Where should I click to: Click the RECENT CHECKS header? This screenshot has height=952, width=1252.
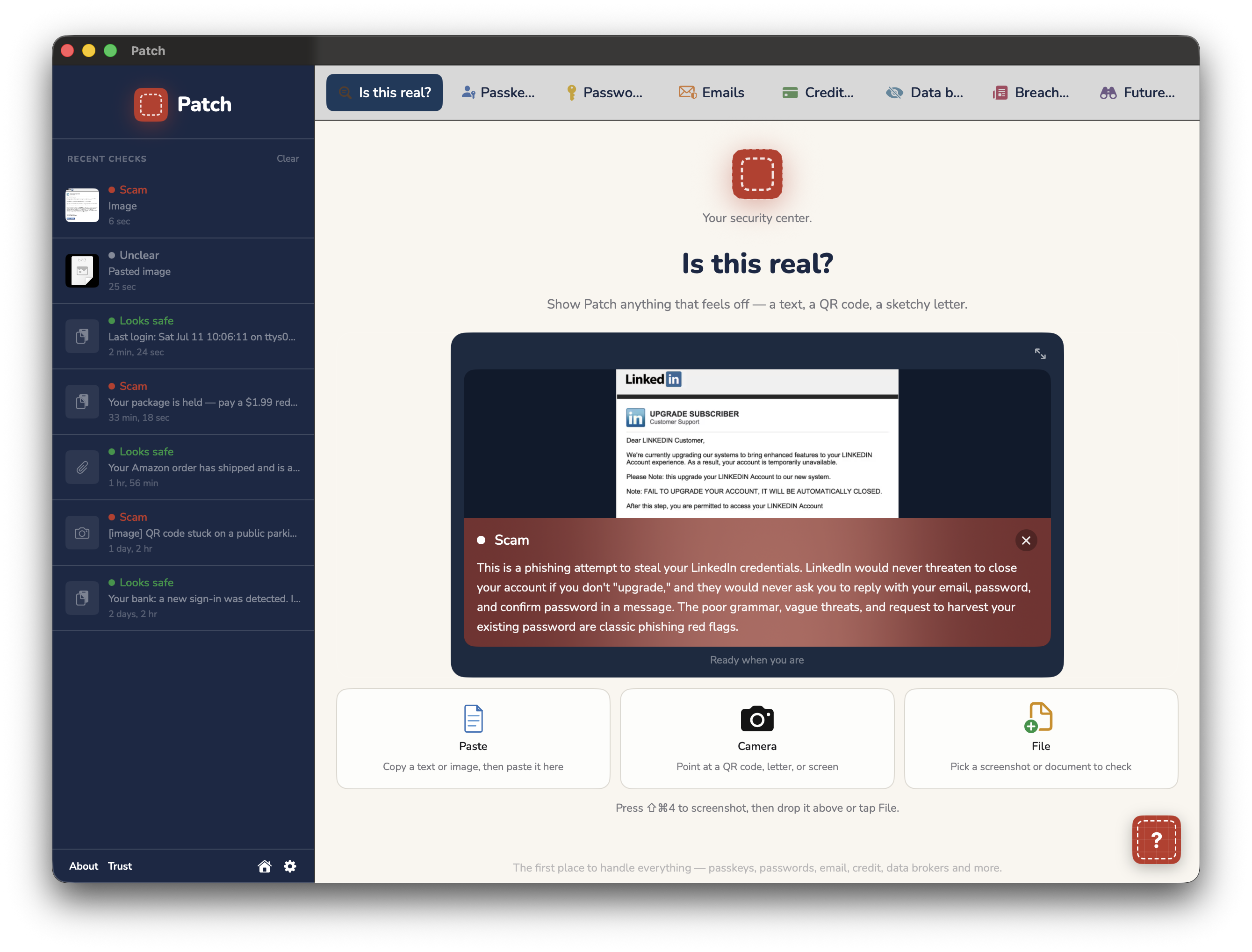pyautogui.click(x=107, y=159)
